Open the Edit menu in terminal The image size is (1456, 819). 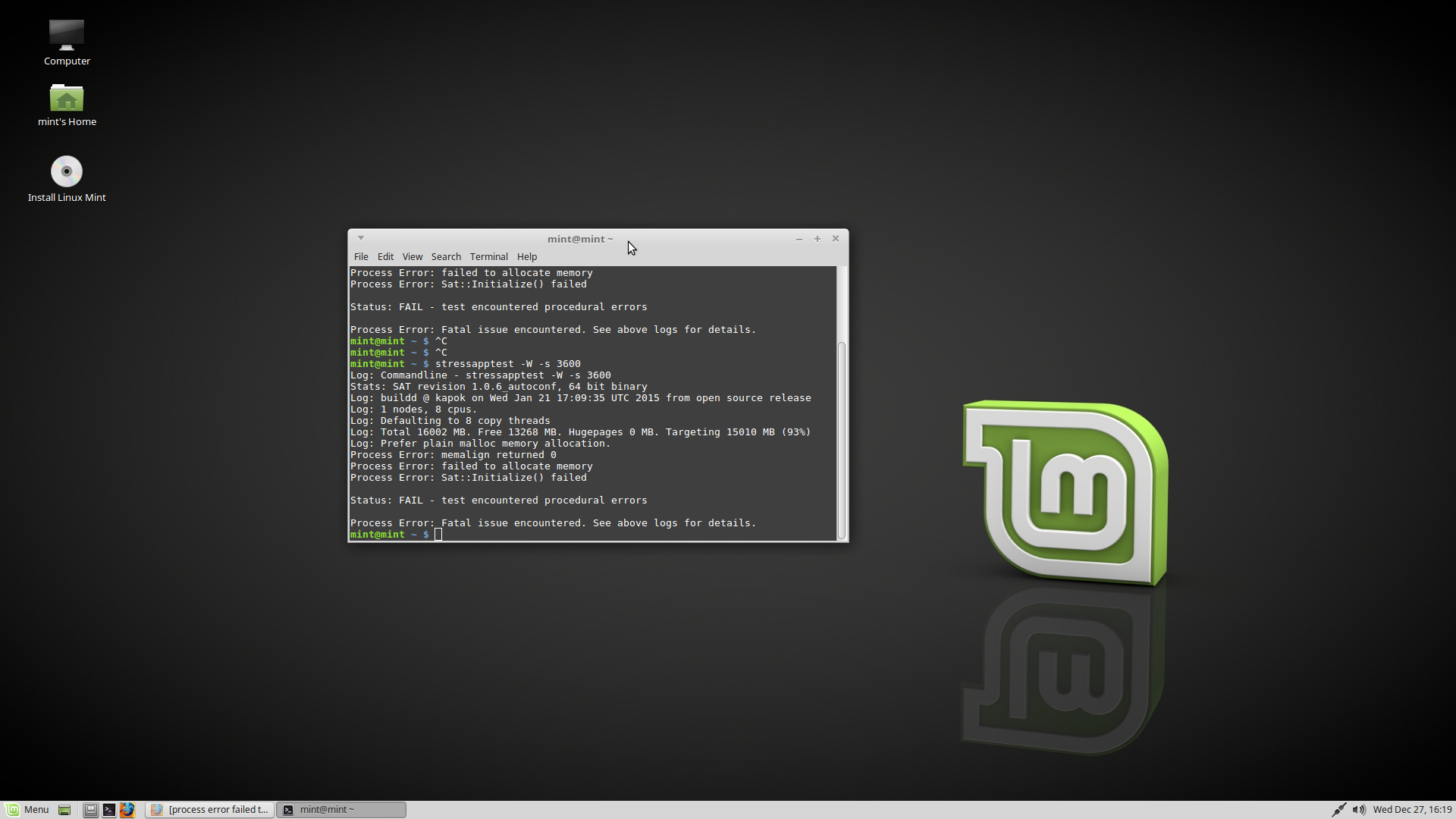pos(385,257)
